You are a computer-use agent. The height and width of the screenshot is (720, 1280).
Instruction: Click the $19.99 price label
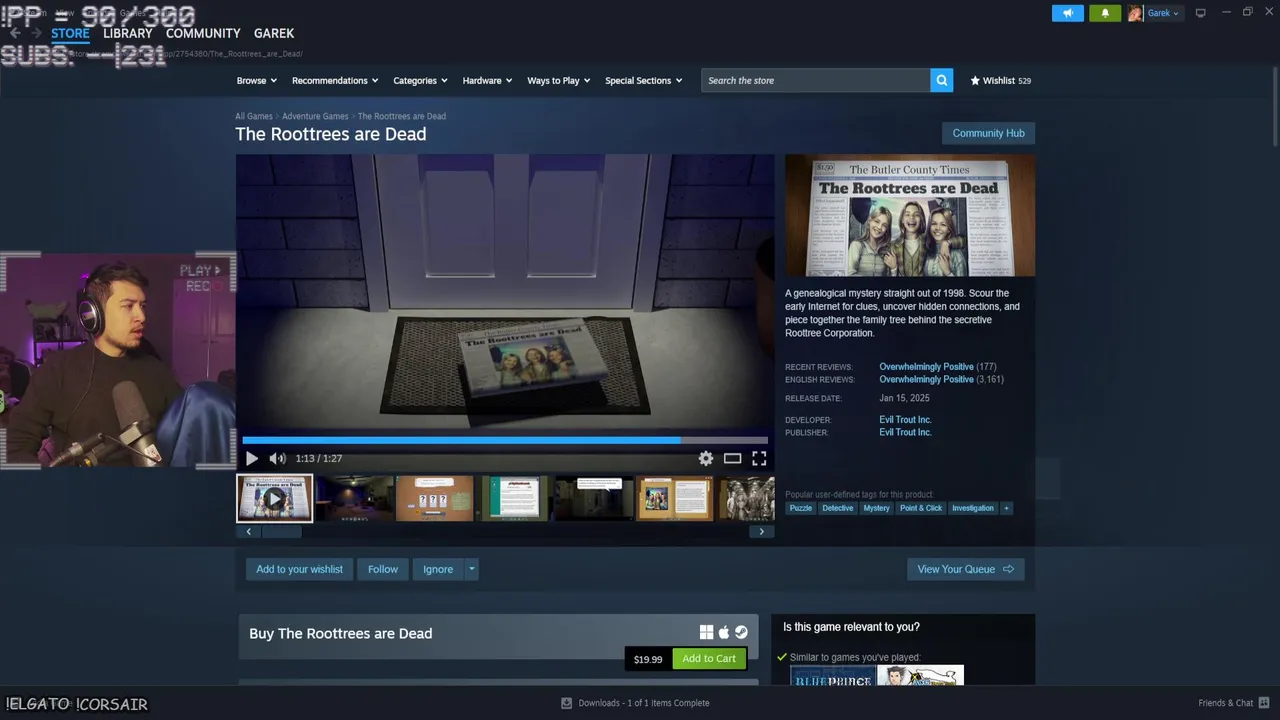pos(648,659)
